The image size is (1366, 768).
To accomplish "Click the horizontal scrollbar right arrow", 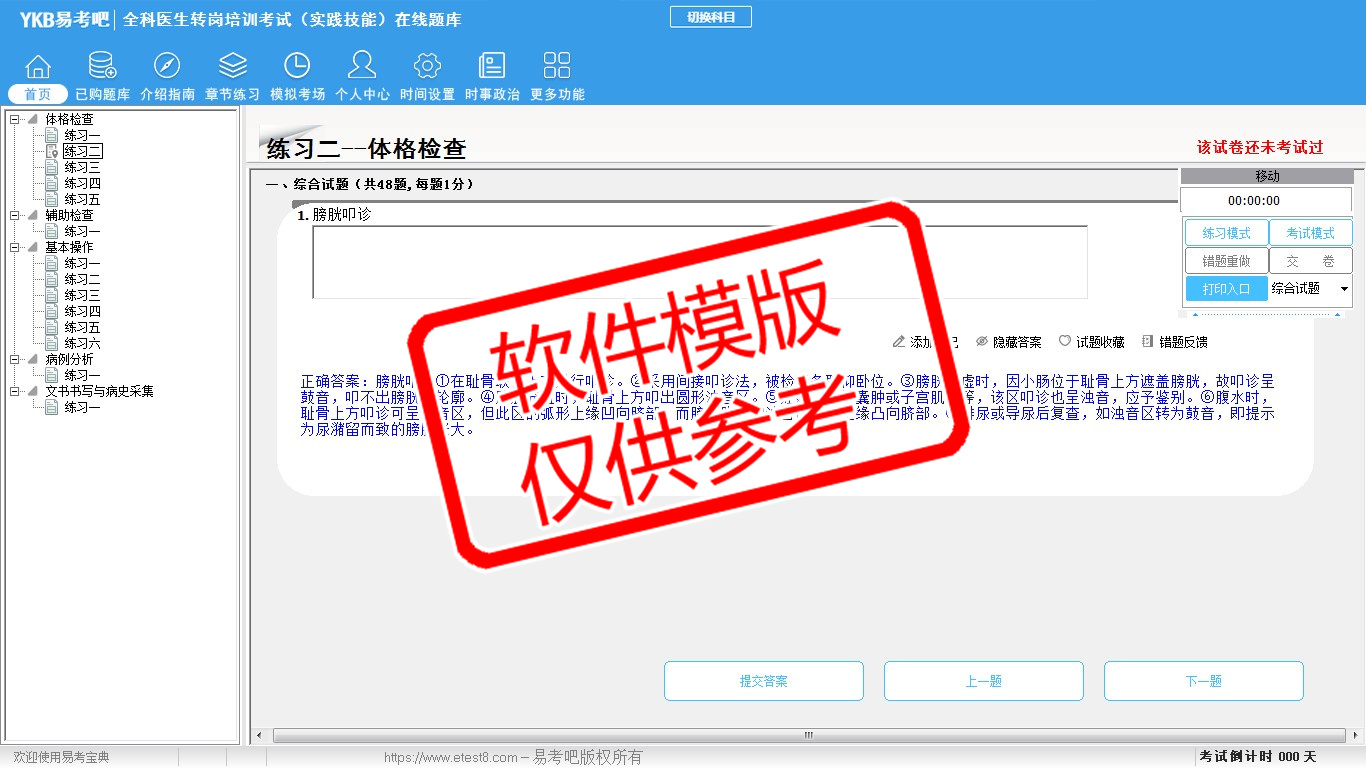I will (1358, 736).
